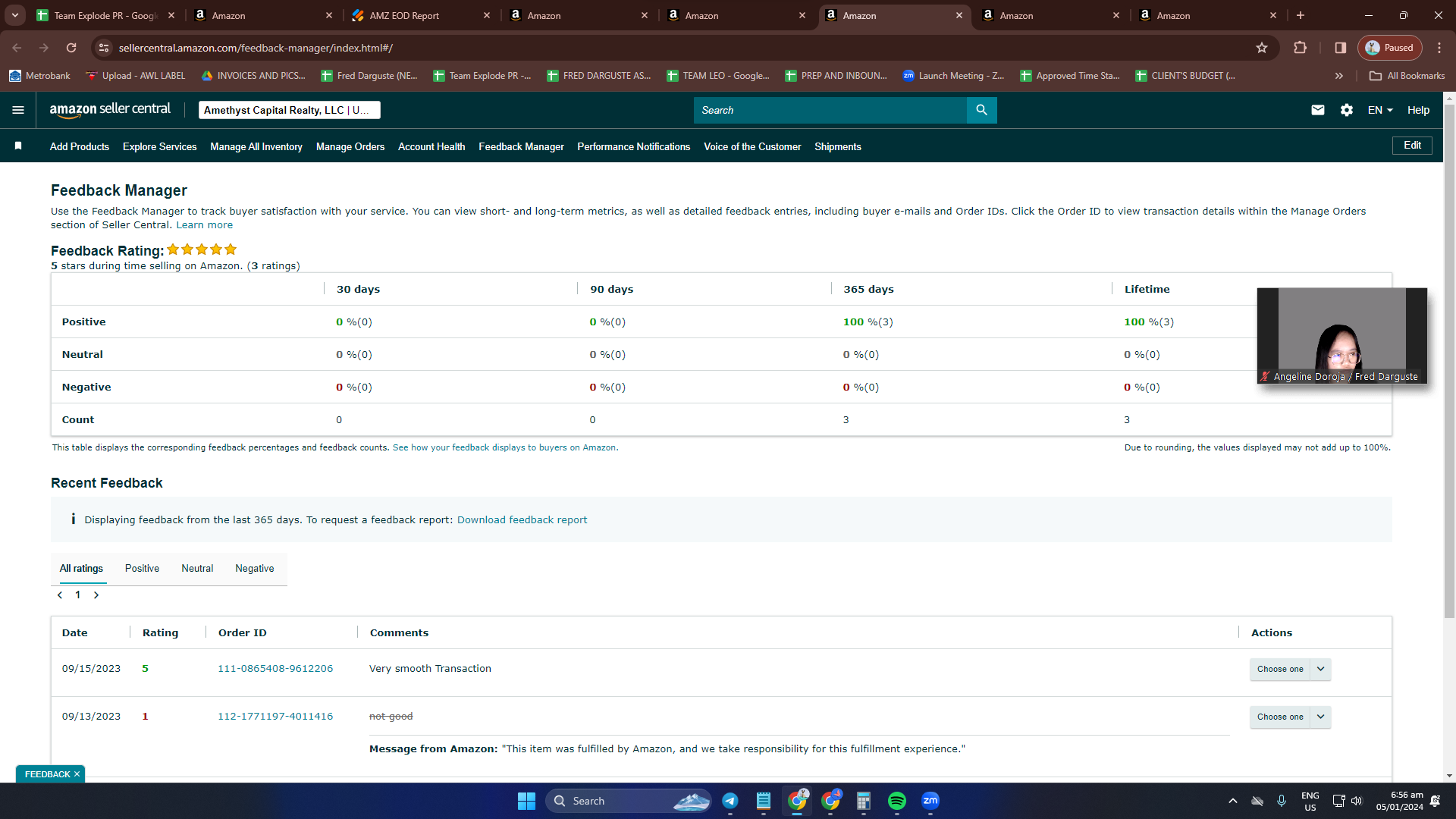Open the Settings gear icon
This screenshot has height=819, width=1456.
click(1347, 110)
